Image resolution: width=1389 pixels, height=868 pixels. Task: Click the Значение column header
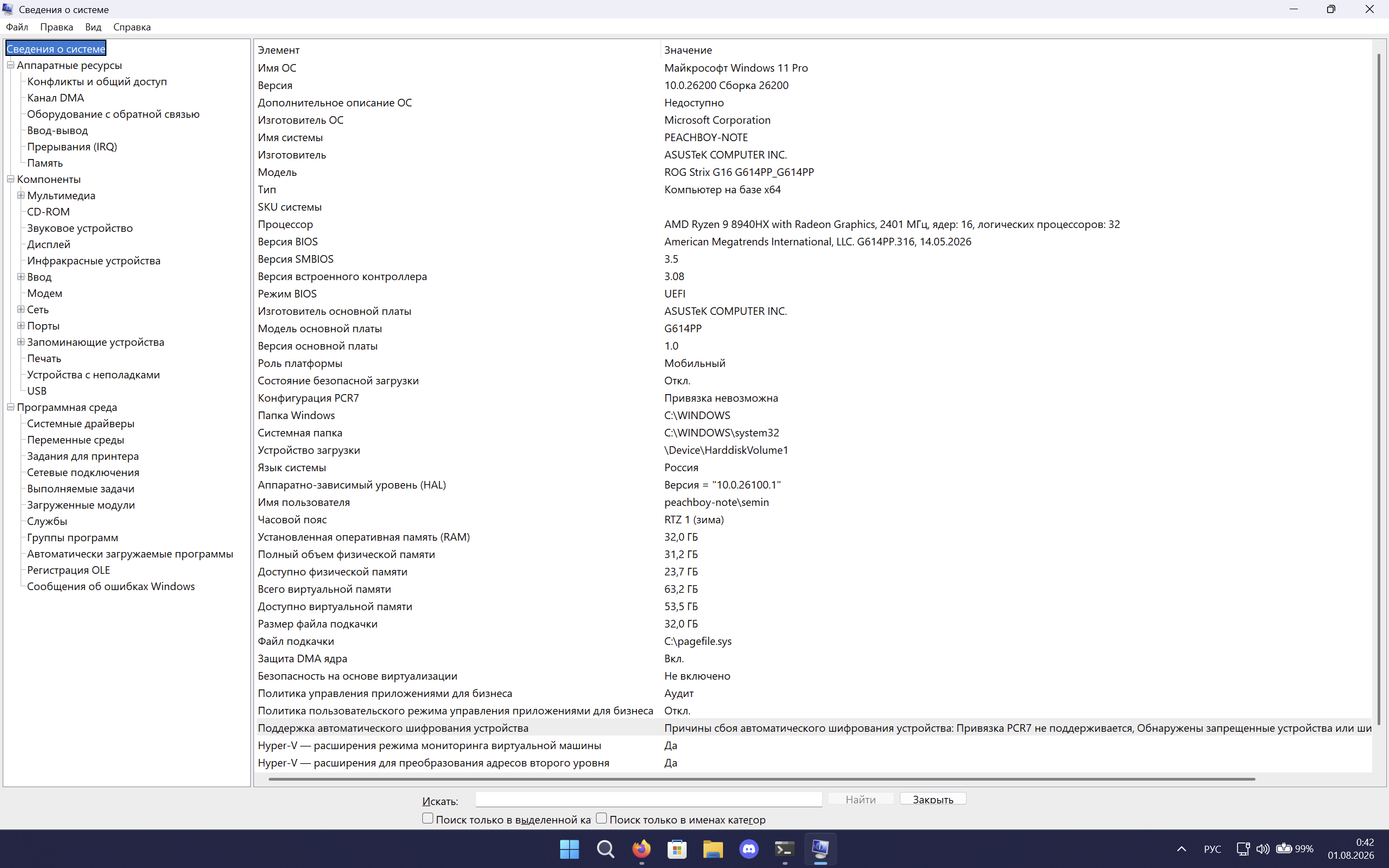1016,50
